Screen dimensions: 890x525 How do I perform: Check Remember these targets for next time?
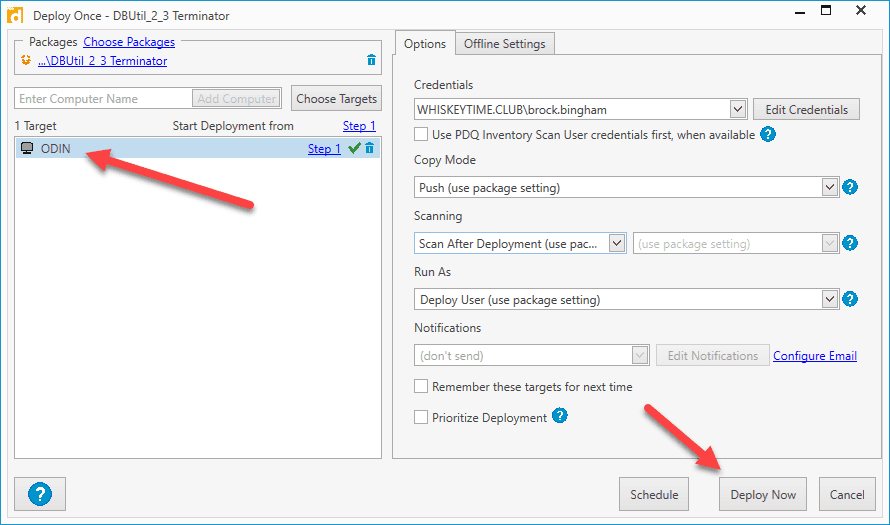pyautogui.click(x=421, y=387)
